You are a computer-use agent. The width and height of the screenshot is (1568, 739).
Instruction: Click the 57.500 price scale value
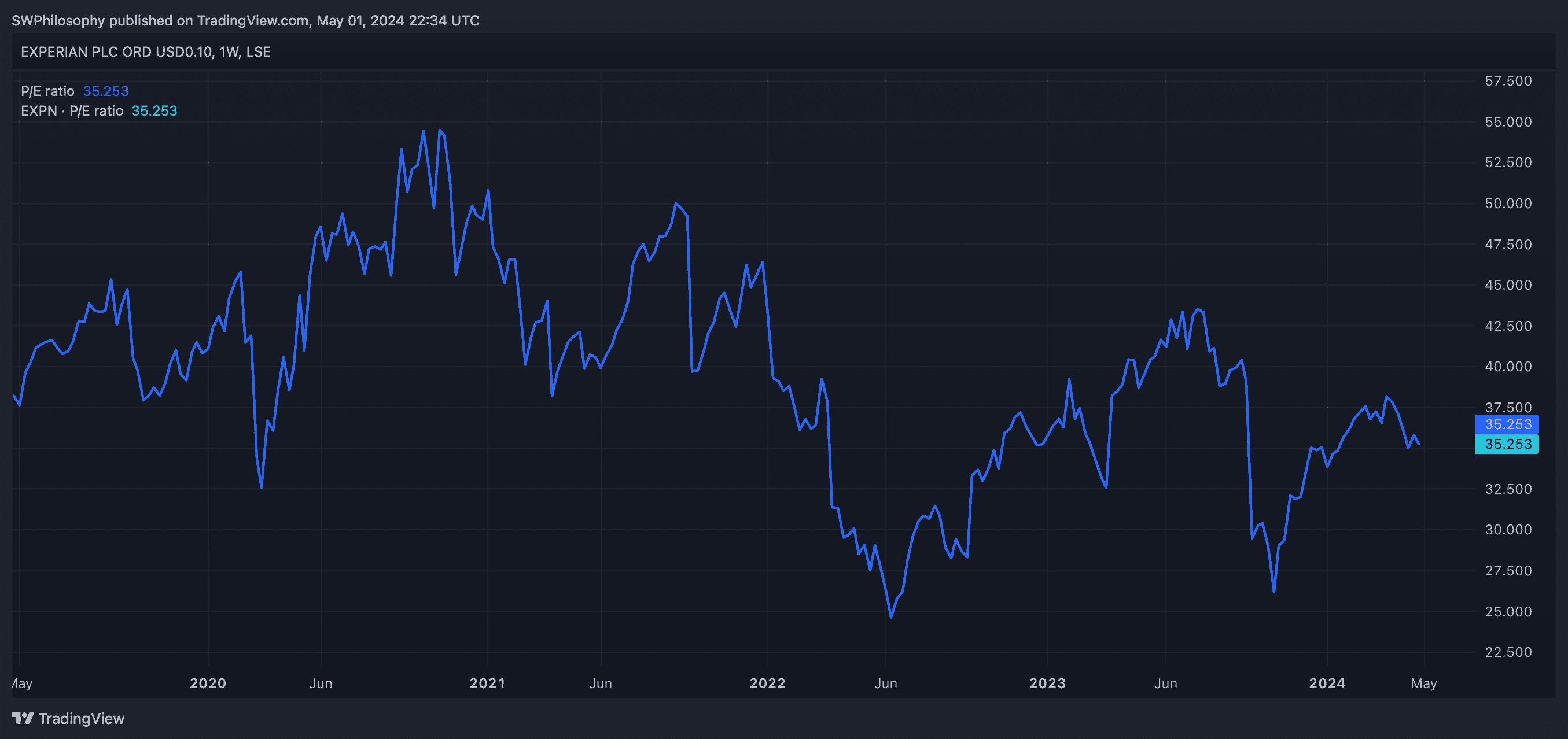click(x=1508, y=81)
